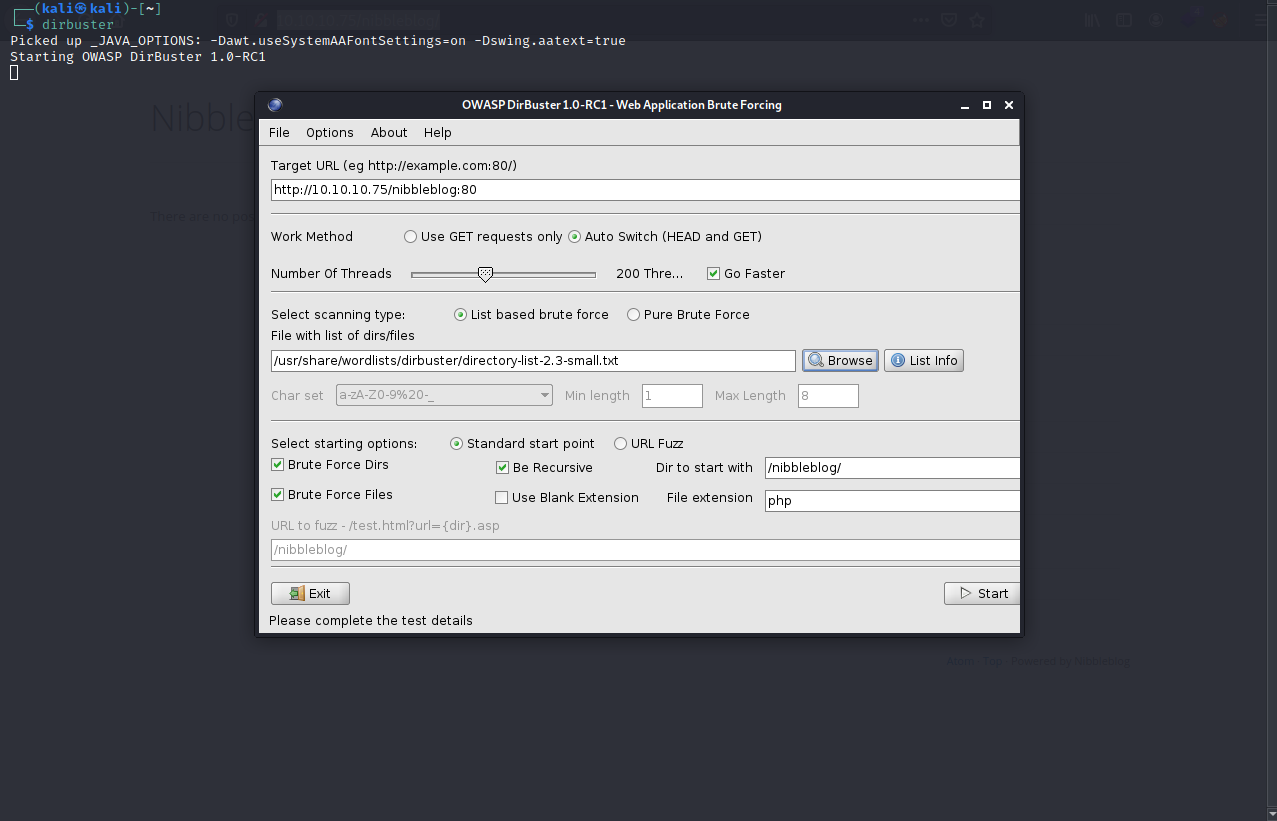
Task: Select Auto Switch (HEAD and GET)
Action: point(665,237)
